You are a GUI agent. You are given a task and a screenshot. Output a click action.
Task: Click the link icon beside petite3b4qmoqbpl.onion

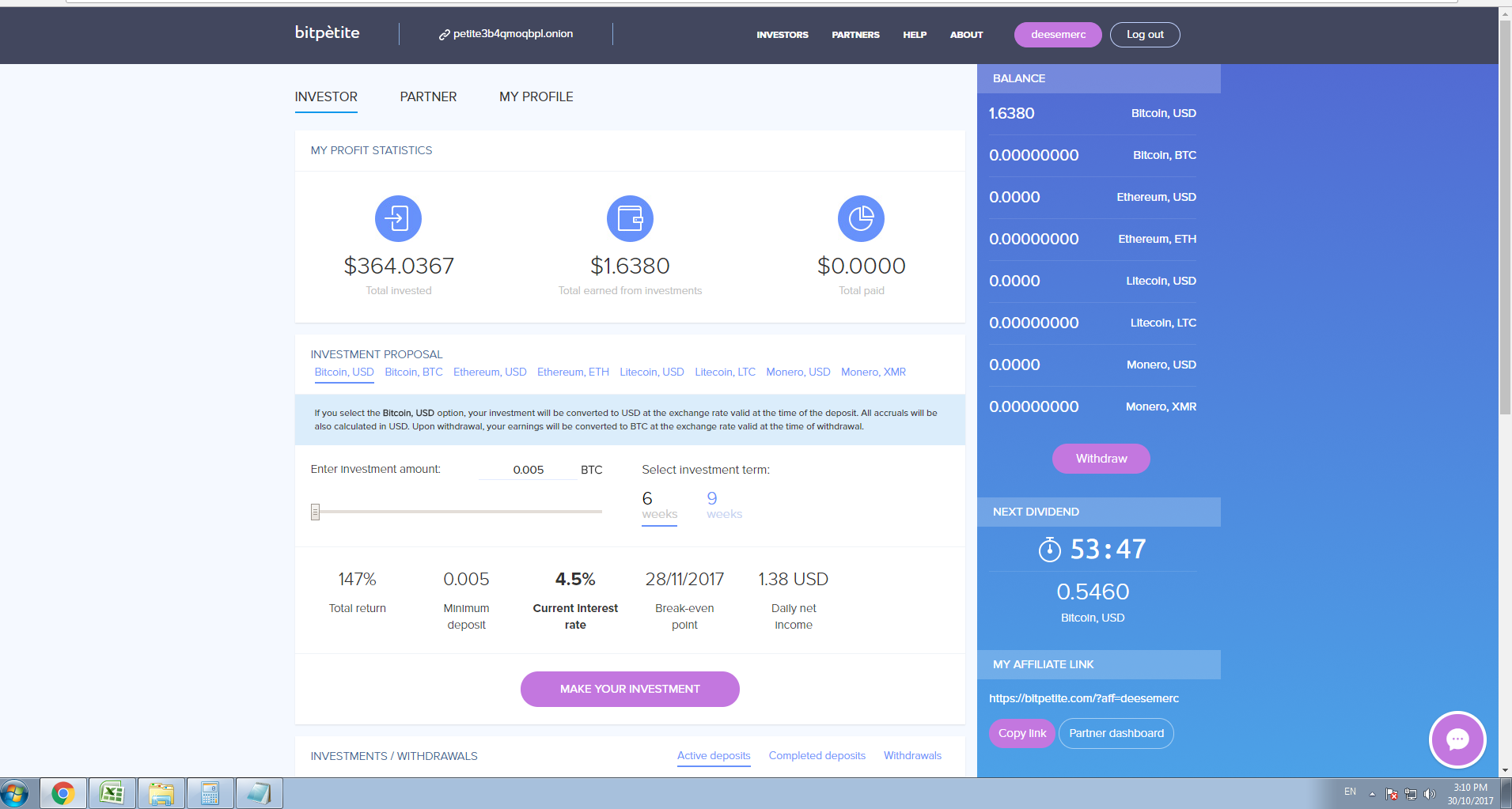tap(444, 35)
